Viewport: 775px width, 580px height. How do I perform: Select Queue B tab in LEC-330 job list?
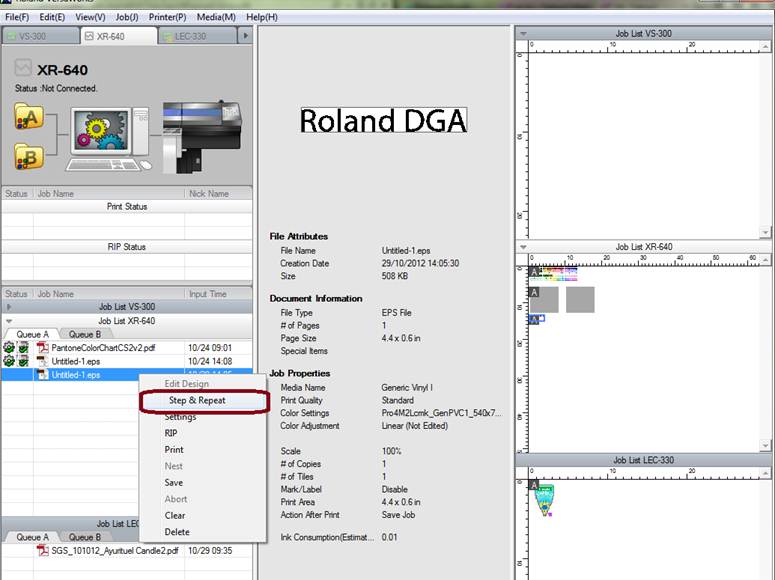pyautogui.click(x=85, y=537)
